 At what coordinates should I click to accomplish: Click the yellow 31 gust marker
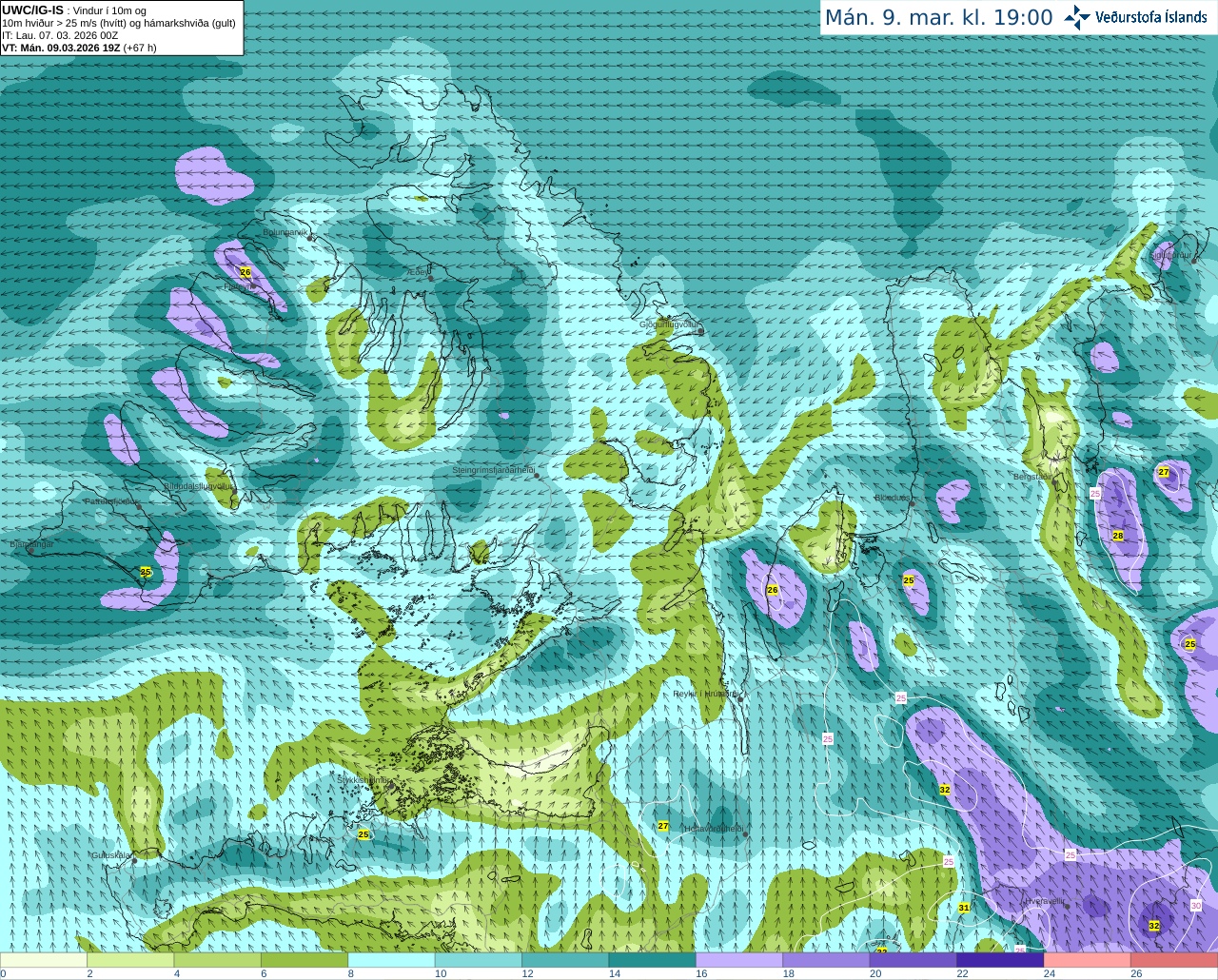(x=964, y=908)
